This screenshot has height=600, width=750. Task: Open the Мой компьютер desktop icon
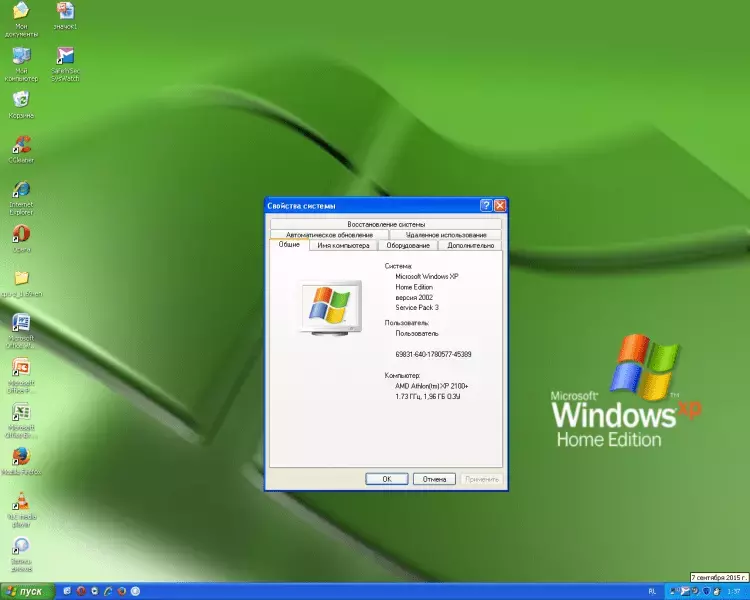(x=21, y=64)
